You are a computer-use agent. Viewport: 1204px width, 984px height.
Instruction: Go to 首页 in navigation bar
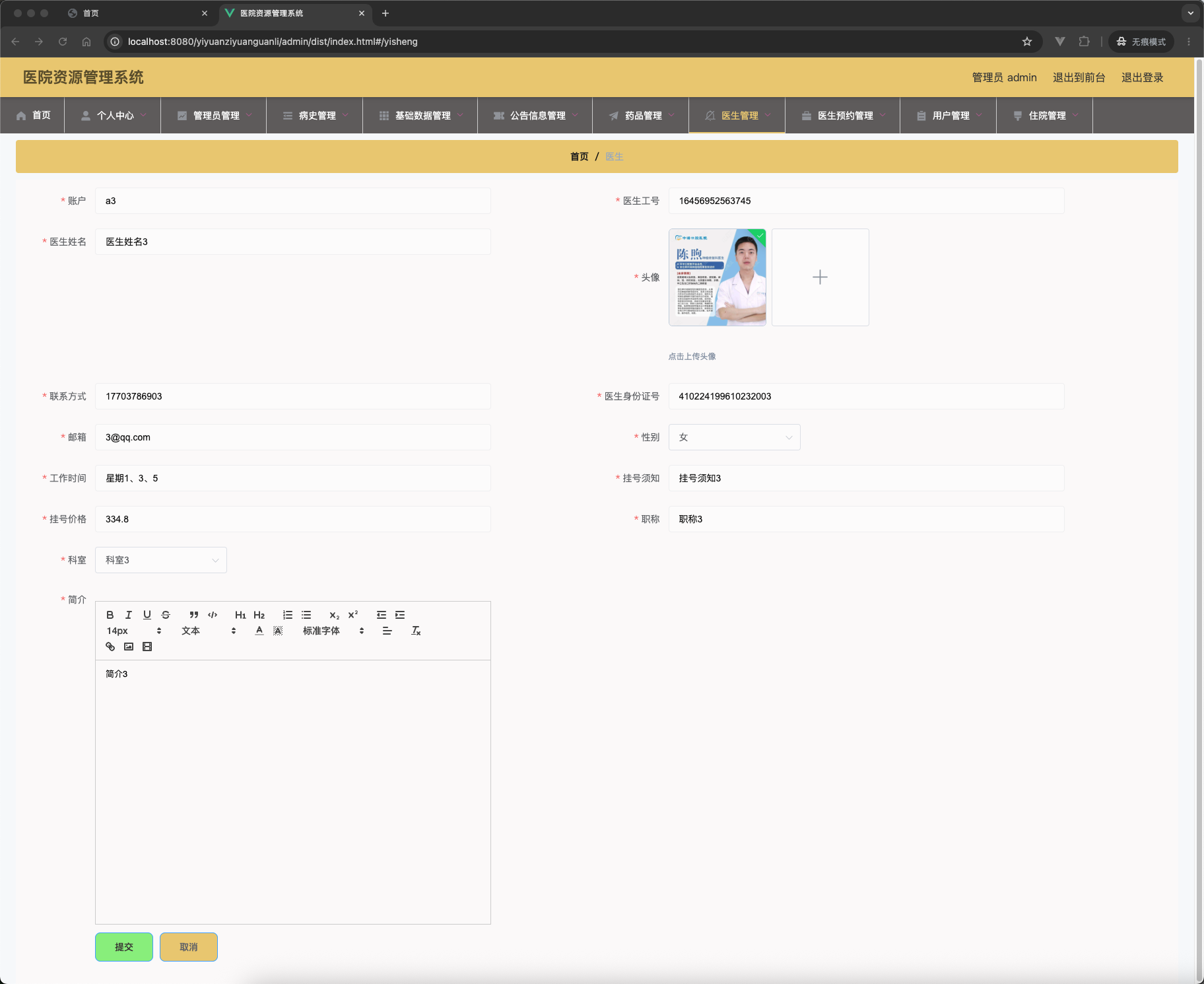click(32, 116)
